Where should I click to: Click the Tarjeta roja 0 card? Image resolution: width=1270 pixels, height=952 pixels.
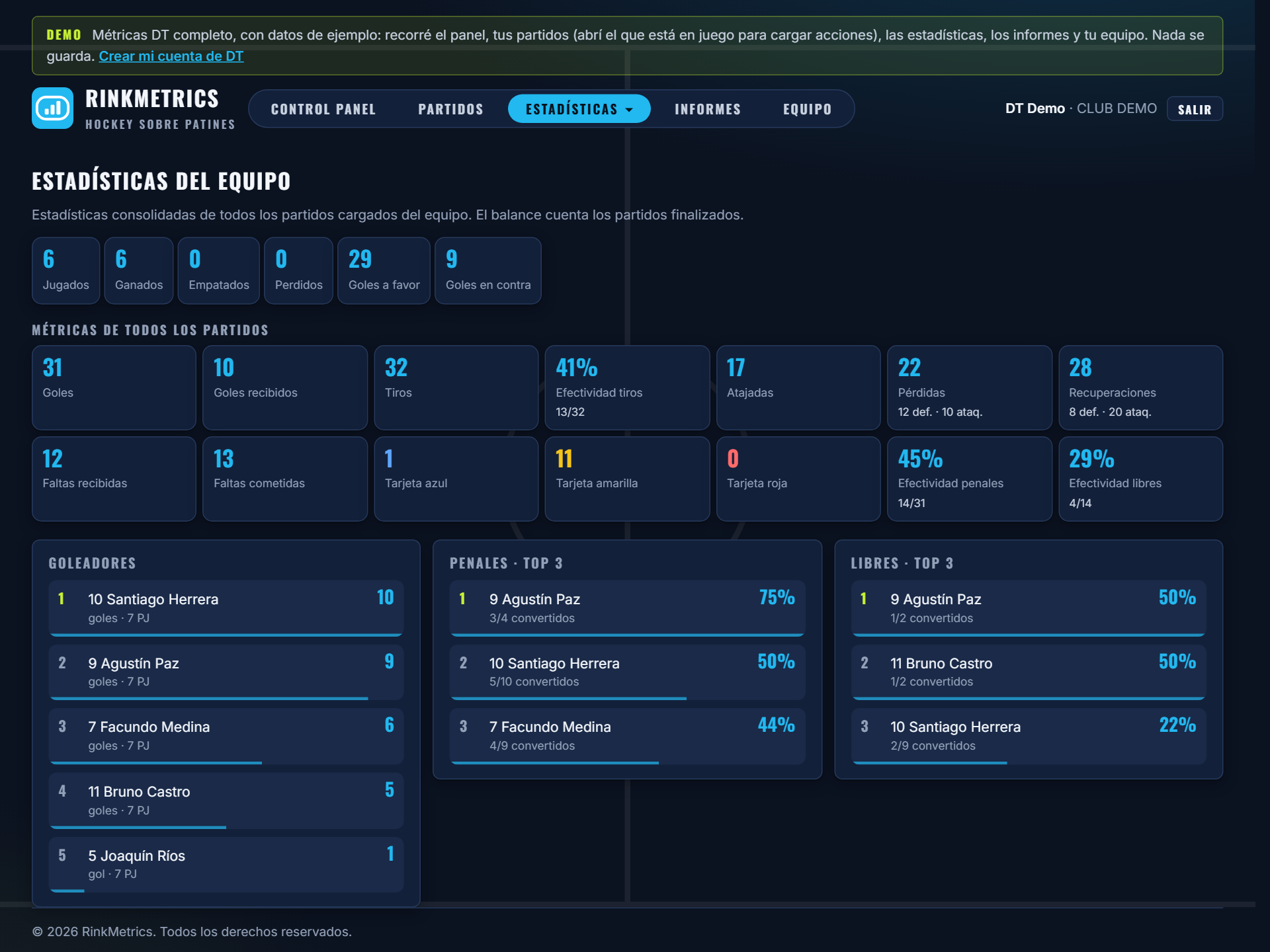coord(798,479)
